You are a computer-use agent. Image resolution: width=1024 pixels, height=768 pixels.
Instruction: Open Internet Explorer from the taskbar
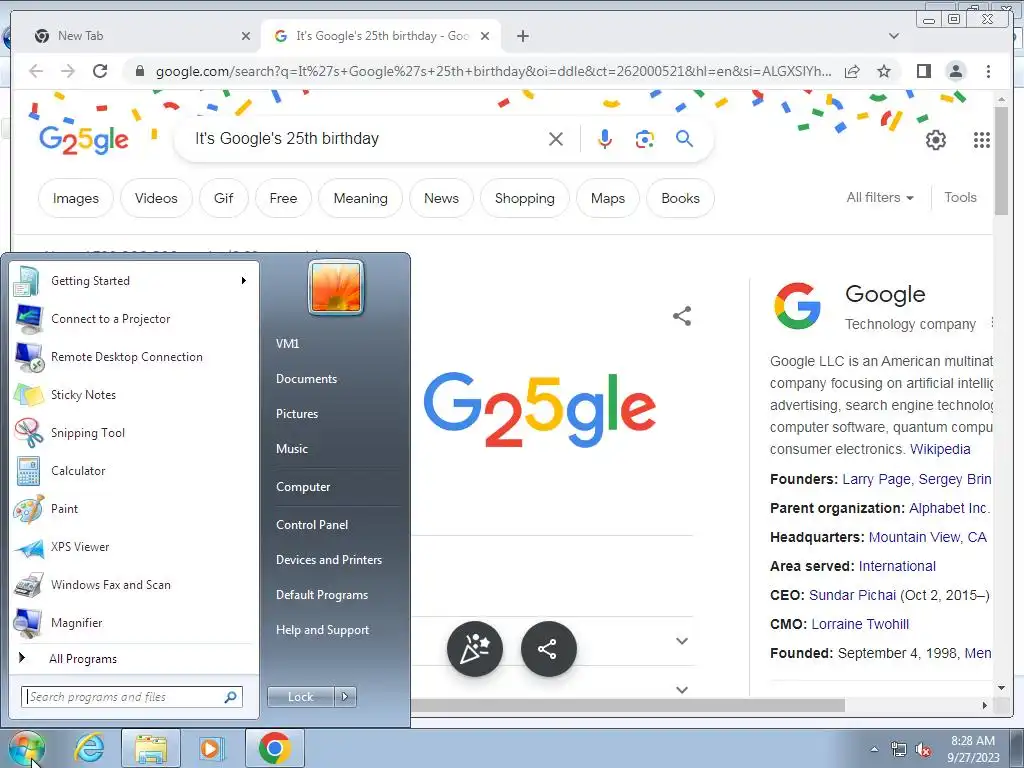click(x=89, y=748)
